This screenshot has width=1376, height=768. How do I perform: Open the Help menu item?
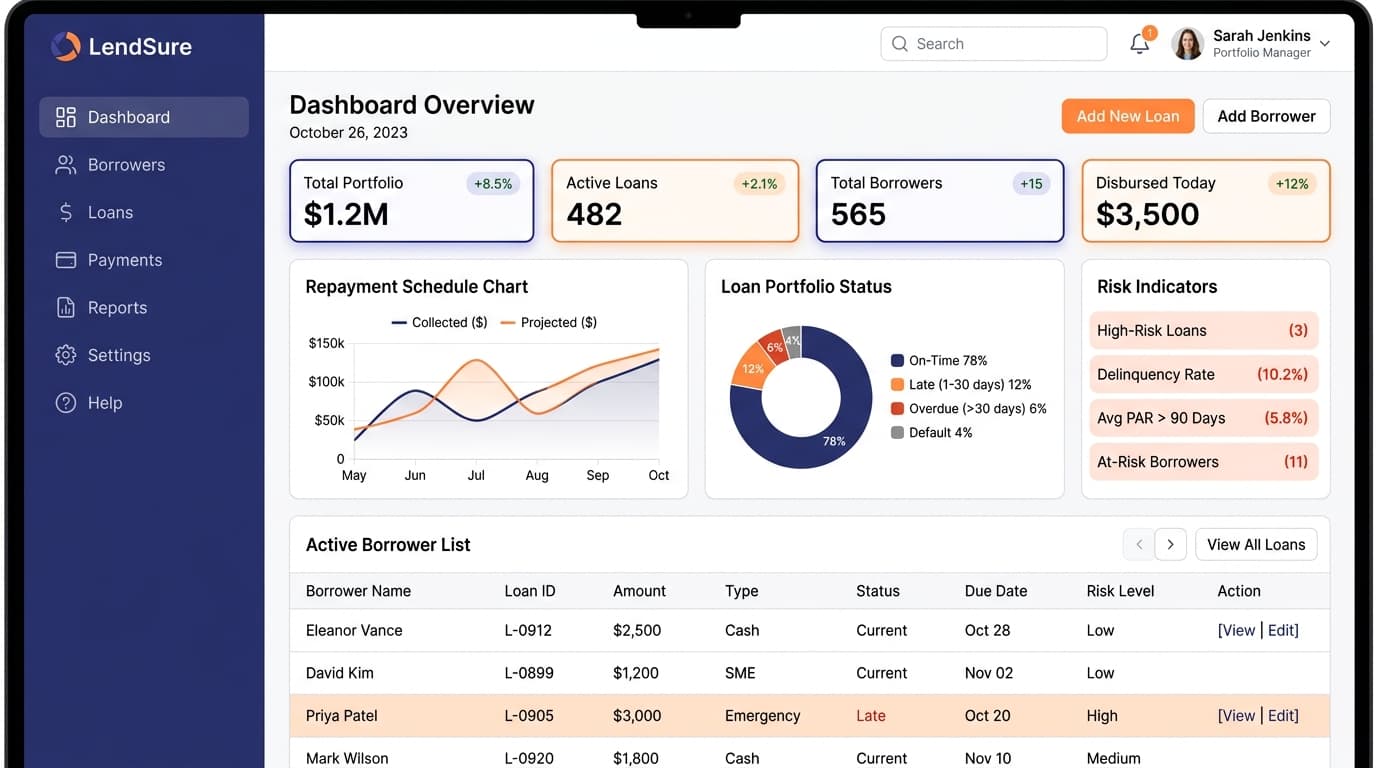tap(144, 403)
